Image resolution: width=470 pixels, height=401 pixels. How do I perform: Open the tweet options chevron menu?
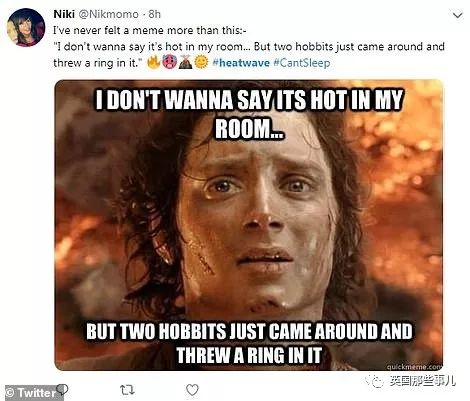pyautogui.click(x=458, y=15)
